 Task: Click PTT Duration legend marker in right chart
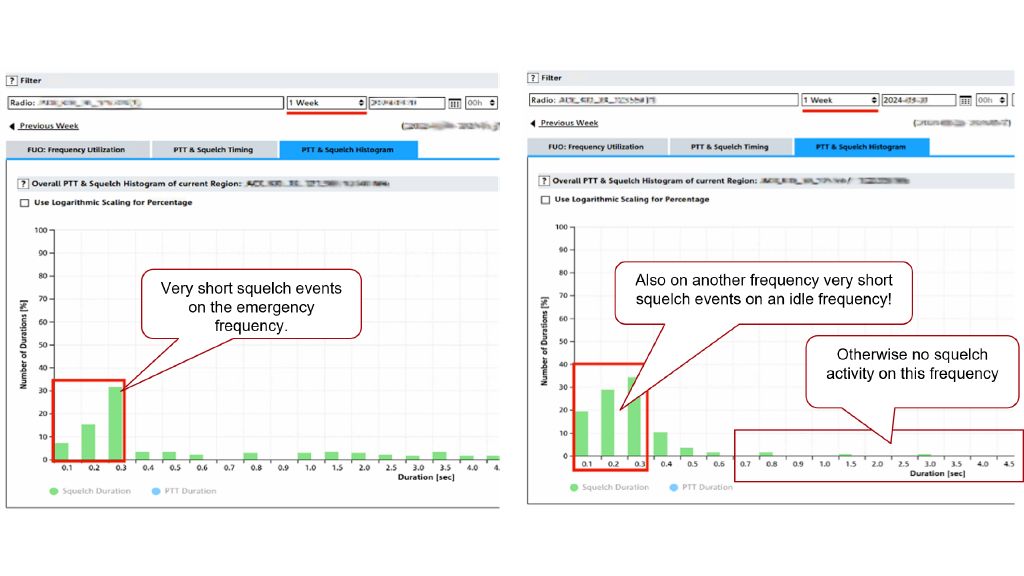(672, 487)
